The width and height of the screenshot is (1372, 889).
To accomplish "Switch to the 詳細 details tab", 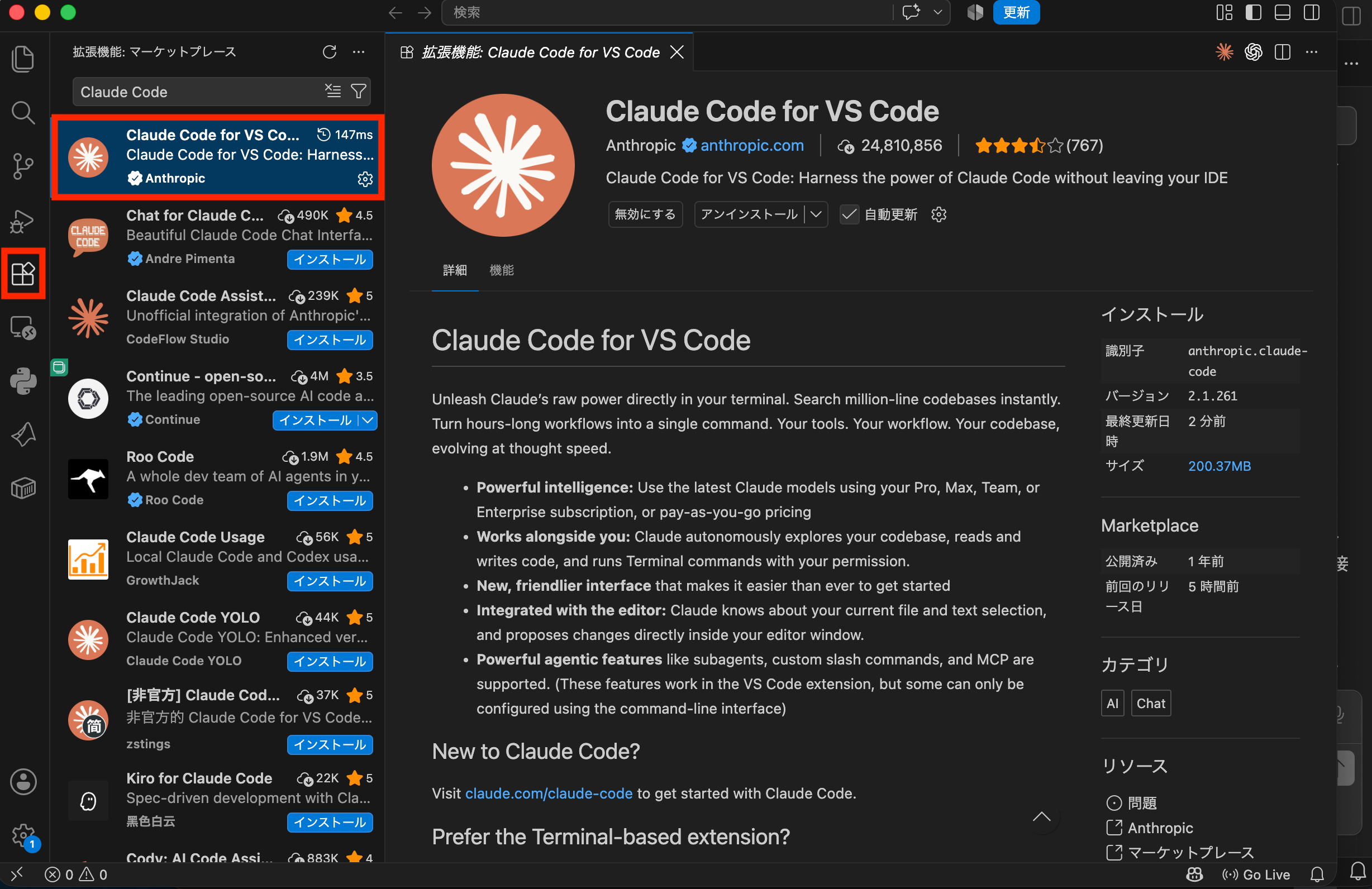I will [454, 270].
